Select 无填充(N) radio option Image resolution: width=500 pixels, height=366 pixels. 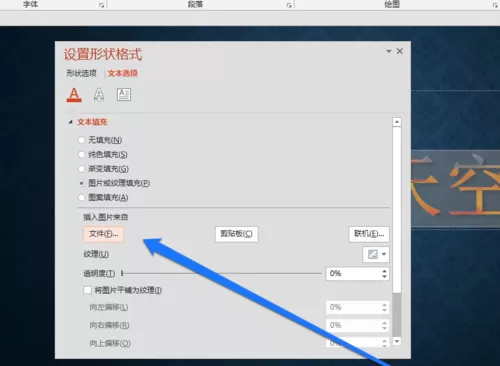(x=81, y=140)
